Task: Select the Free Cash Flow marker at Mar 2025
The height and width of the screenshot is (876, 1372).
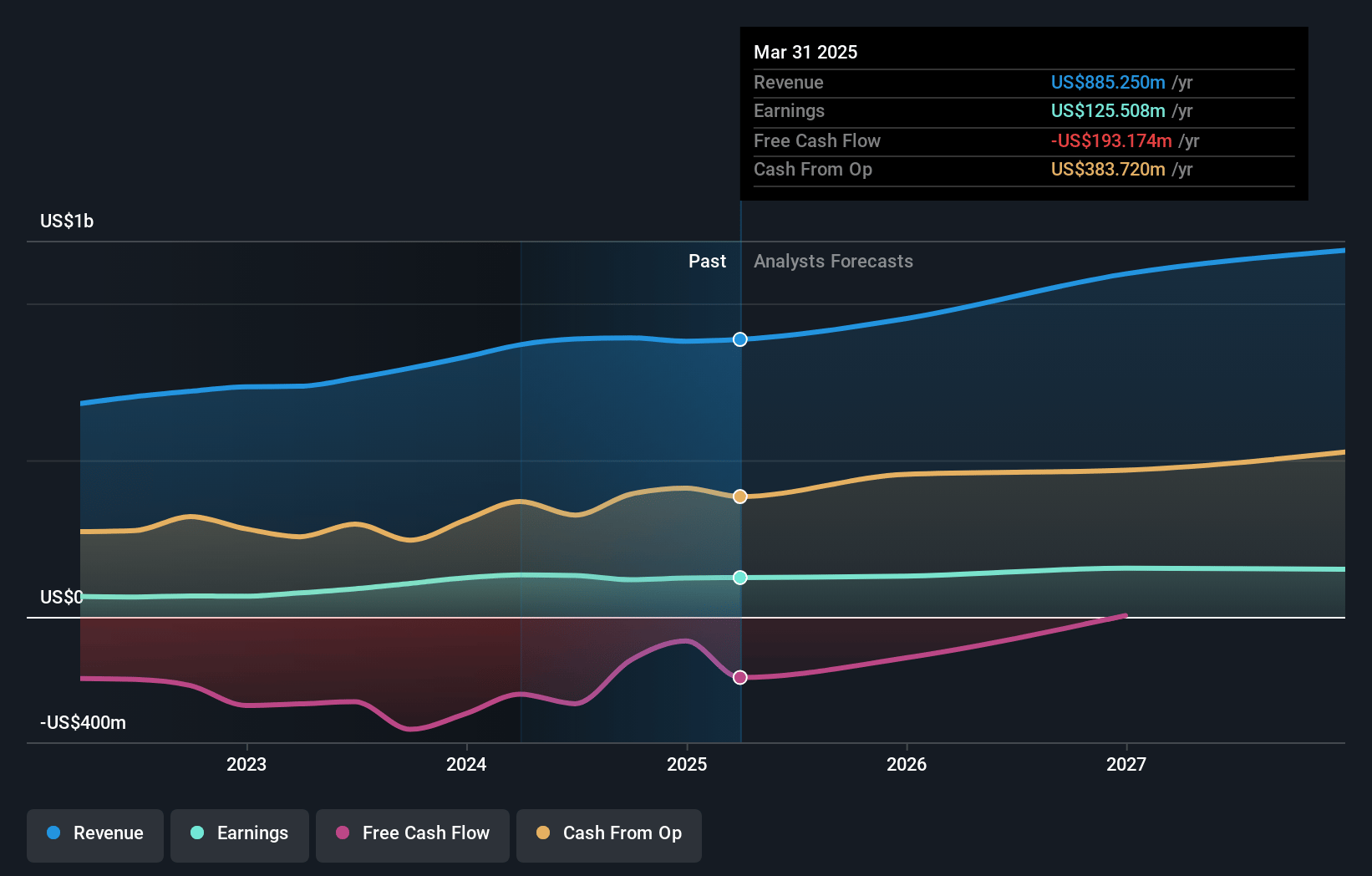Action: (x=740, y=677)
